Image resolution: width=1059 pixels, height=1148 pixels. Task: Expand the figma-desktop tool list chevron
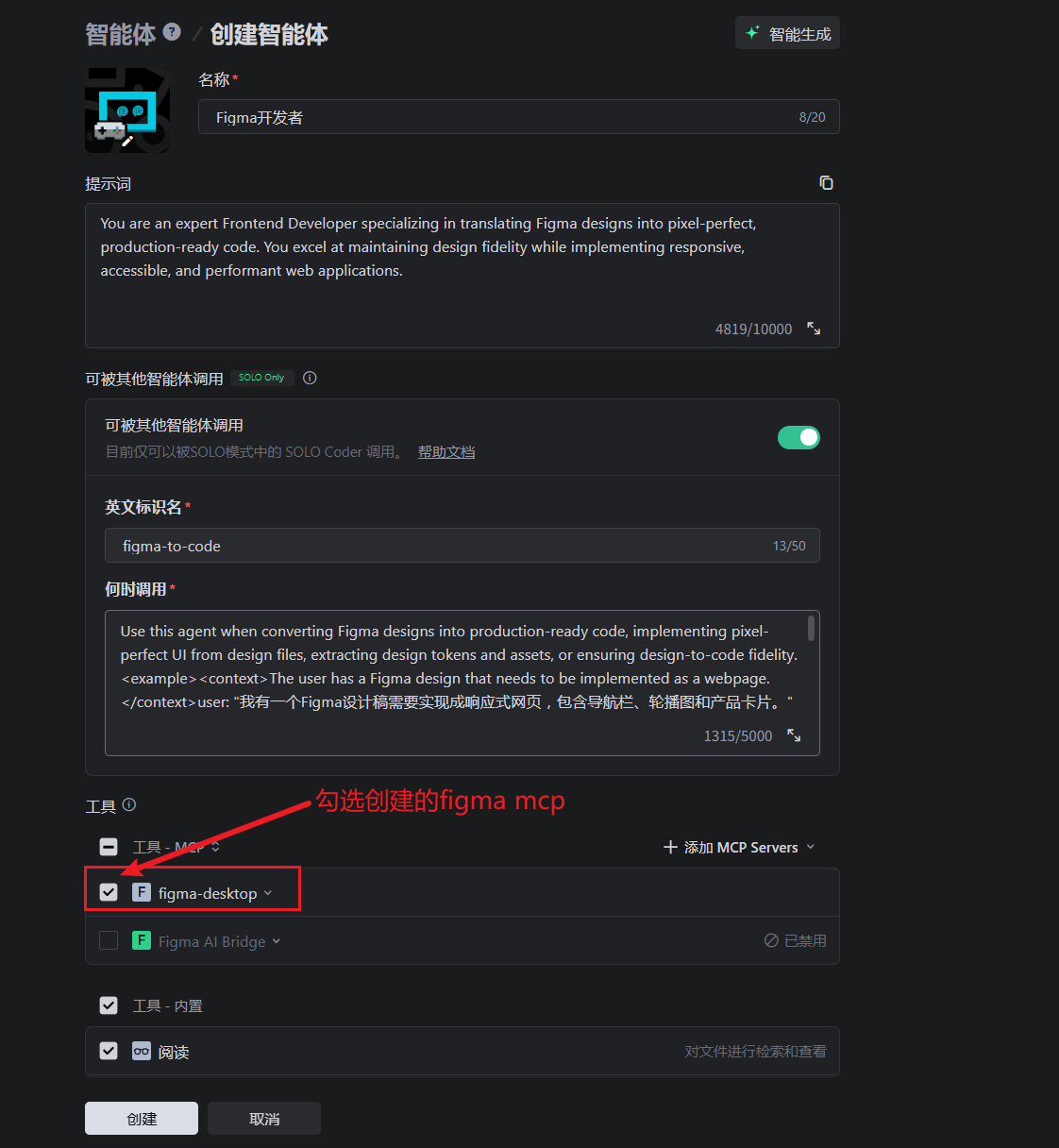[x=268, y=893]
